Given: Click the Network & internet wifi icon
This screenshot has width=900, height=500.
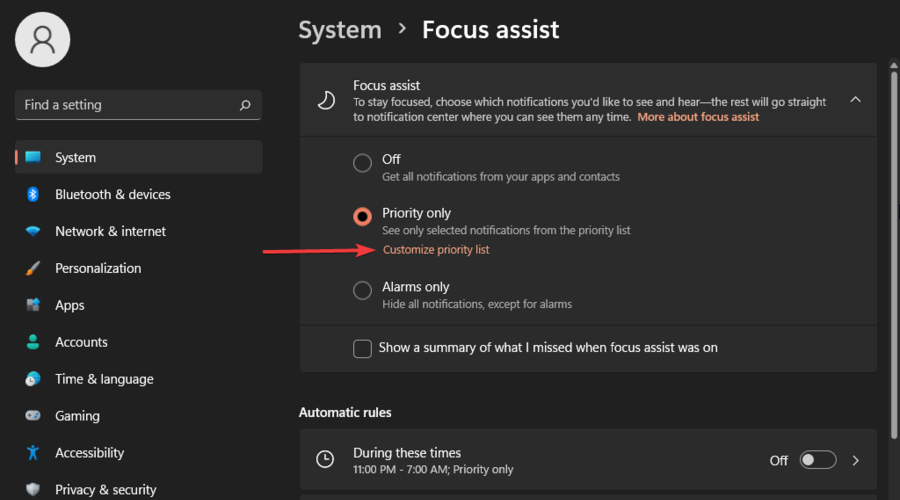Looking at the screenshot, I should (x=33, y=231).
